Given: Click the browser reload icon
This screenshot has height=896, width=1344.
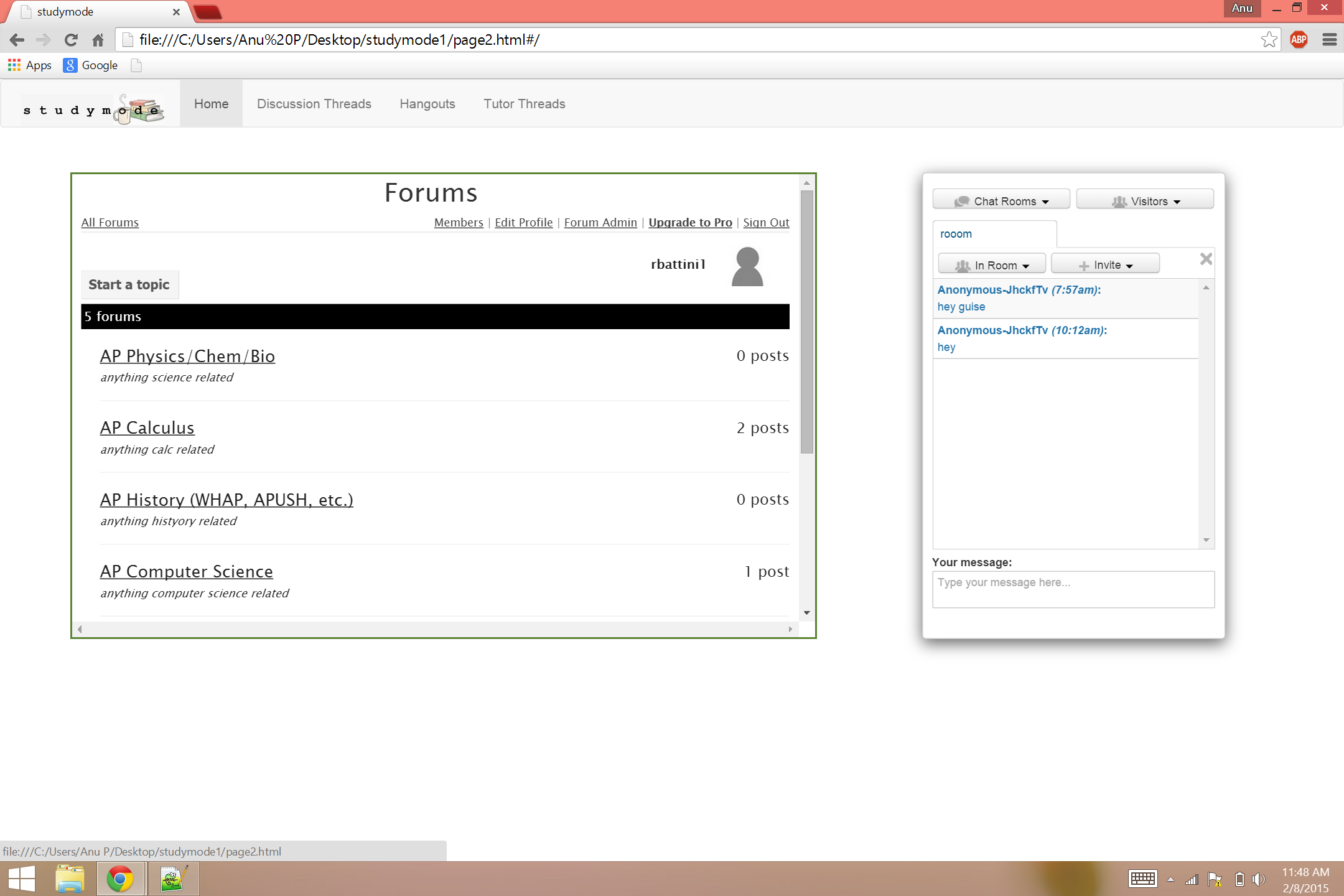Looking at the screenshot, I should tap(71, 40).
